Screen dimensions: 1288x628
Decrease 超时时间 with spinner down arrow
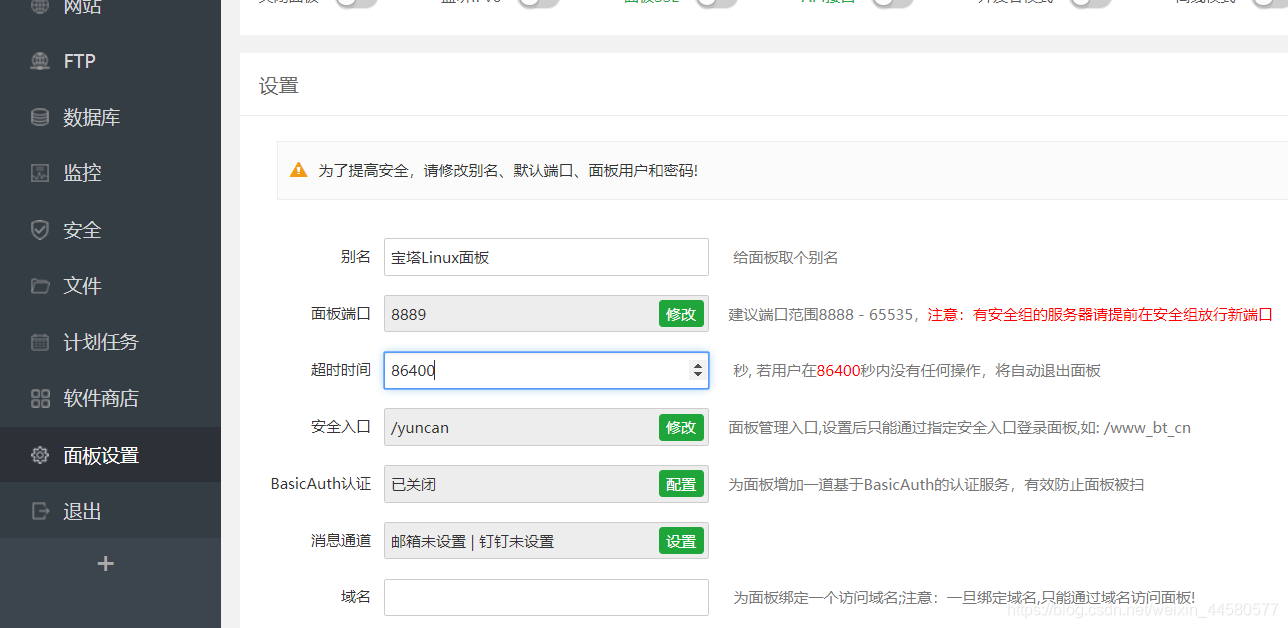tap(697, 375)
